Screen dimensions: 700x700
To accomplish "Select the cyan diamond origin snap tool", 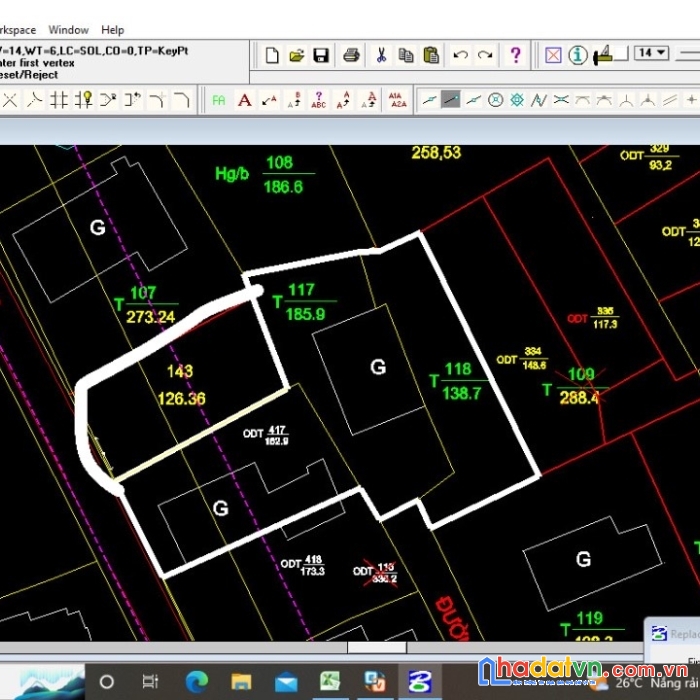I will tap(517, 100).
